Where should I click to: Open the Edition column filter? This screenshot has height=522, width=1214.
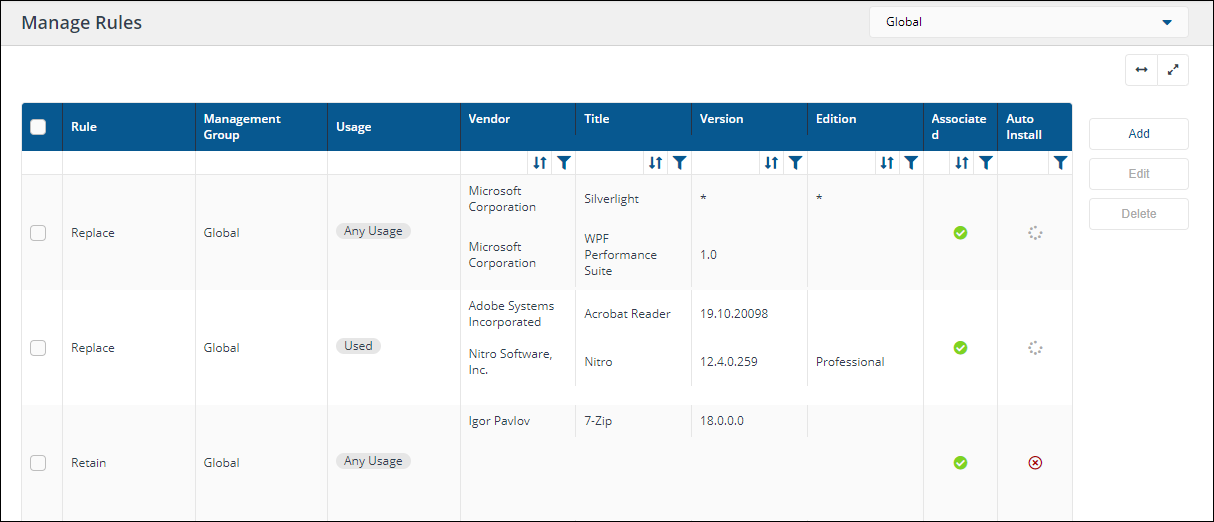[910, 163]
